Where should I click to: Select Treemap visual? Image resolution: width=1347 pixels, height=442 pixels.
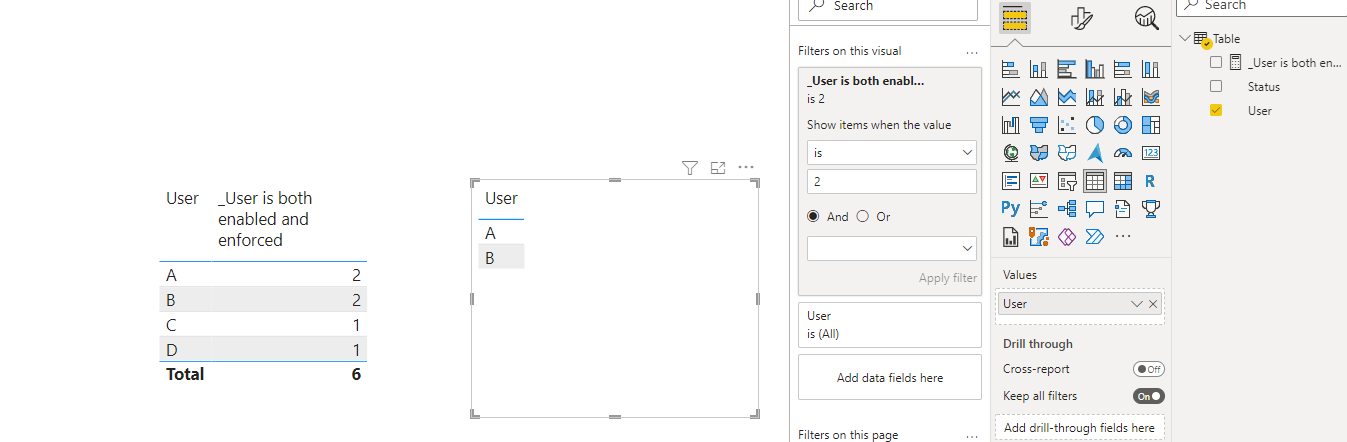1151,125
